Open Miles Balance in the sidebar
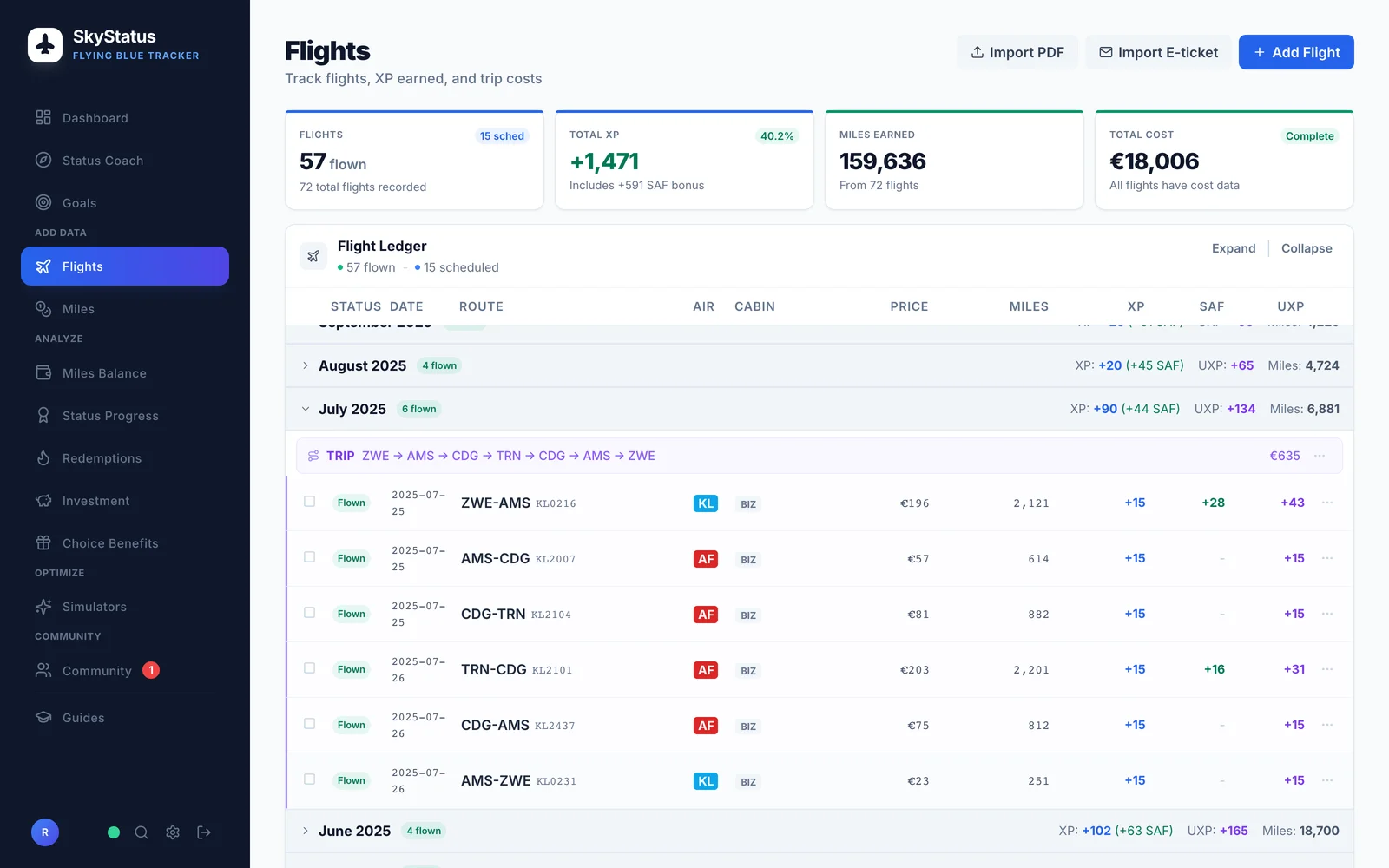 tap(125, 373)
